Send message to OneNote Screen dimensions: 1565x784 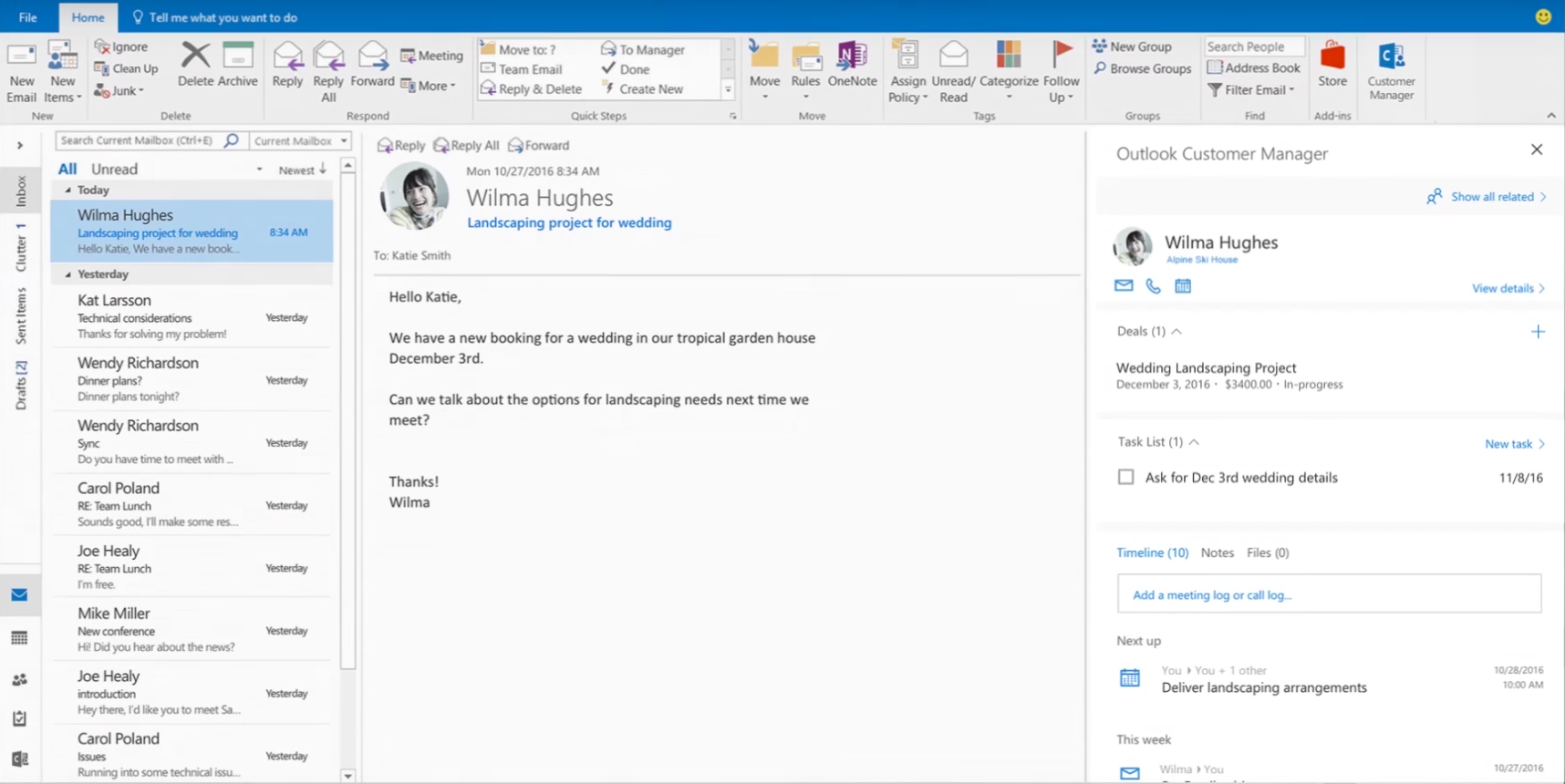coord(852,64)
